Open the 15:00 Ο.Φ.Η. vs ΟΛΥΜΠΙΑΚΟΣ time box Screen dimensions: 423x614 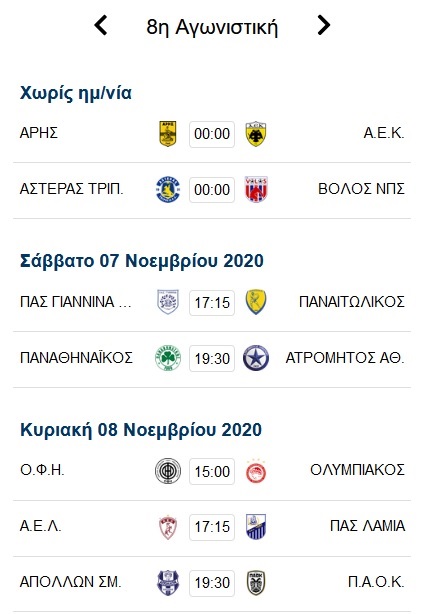coord(212,471)
